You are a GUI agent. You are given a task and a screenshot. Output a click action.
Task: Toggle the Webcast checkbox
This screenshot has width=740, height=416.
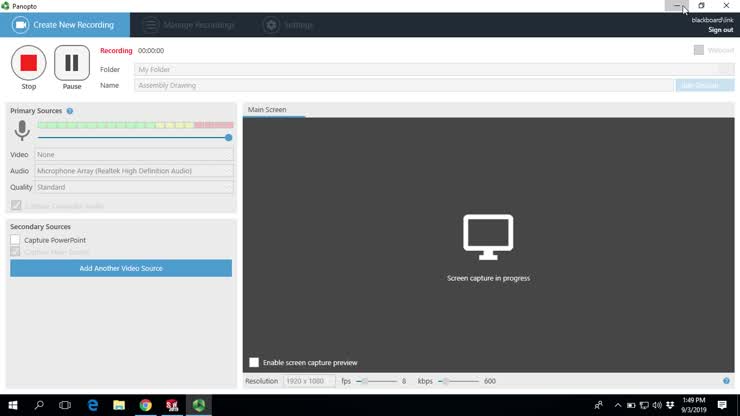[x=699, y=50]
